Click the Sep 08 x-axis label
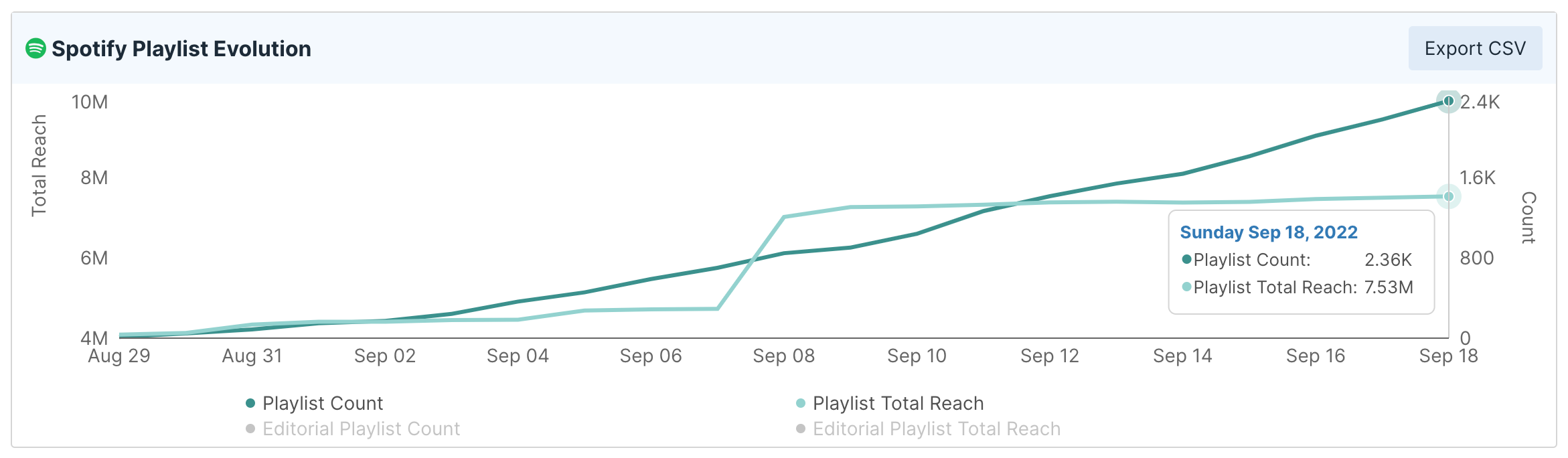 (783, 356)
